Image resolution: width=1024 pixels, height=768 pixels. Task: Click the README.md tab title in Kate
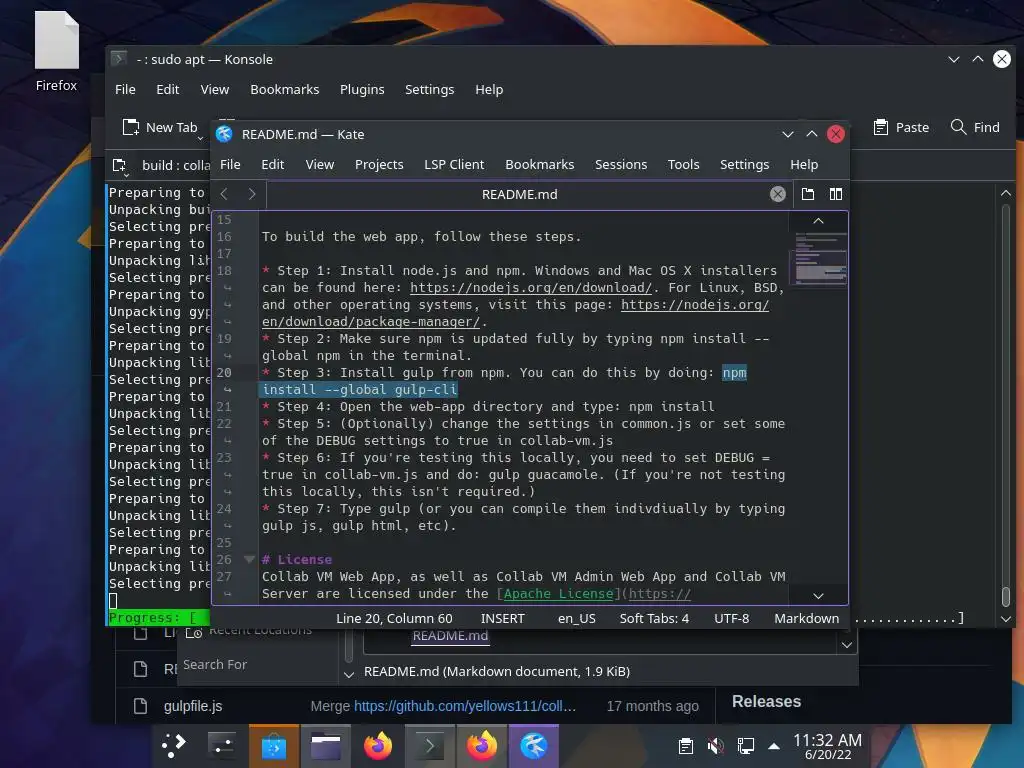click(x=519, y=194)
